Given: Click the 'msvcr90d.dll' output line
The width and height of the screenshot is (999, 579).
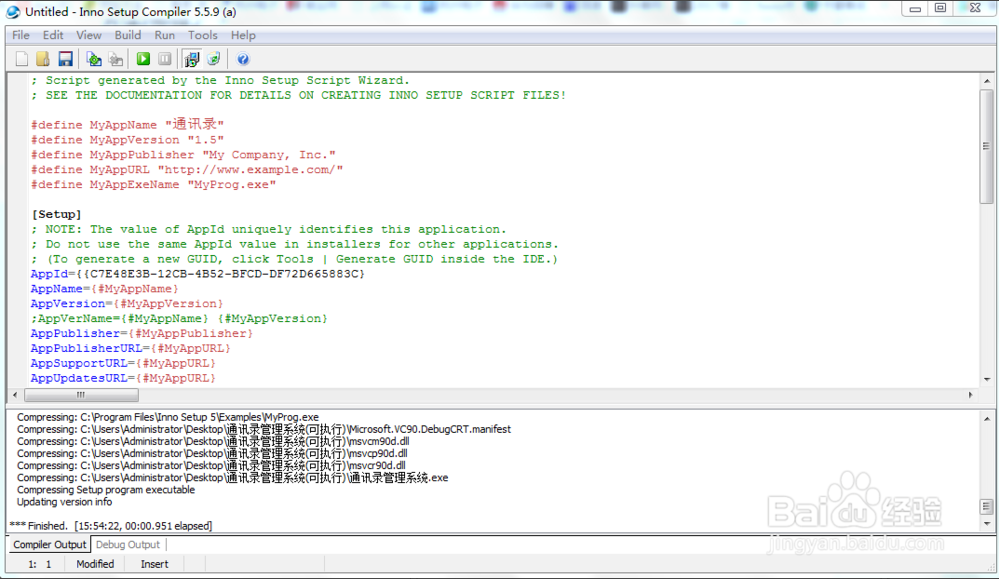Looking at the screenshot, I should [212, 466].
